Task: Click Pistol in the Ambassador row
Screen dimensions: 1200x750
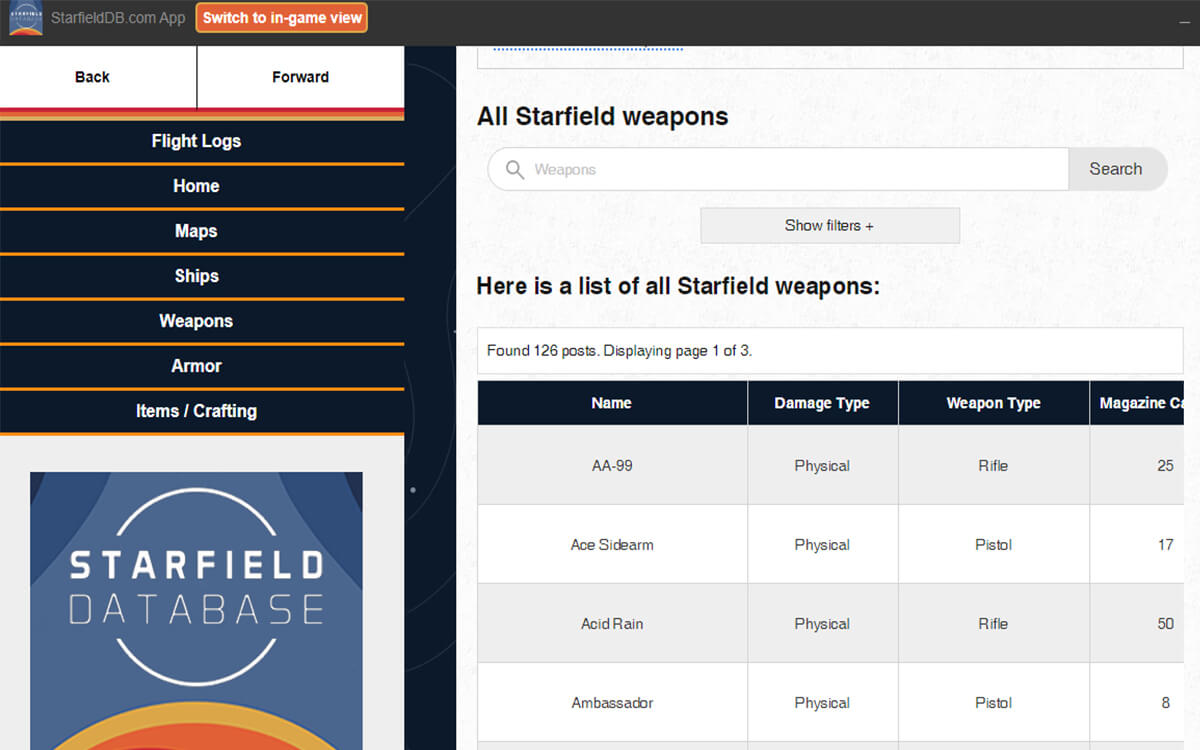Action: coord(993,703)
